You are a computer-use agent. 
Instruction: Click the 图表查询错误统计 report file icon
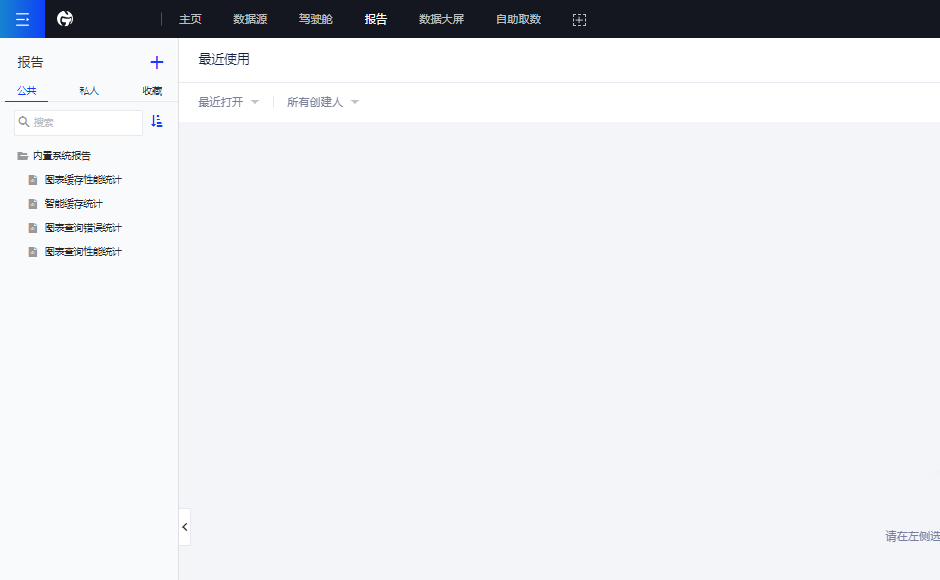point(33,228)
